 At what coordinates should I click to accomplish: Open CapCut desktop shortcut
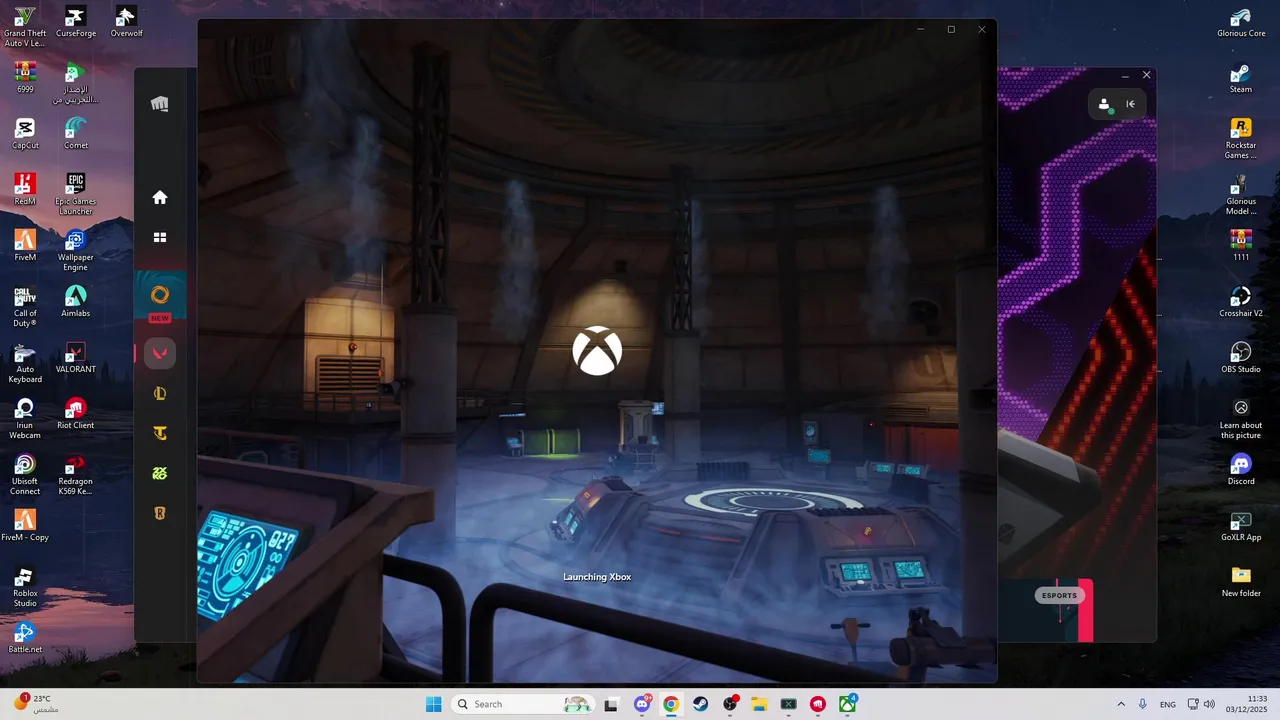pos(25,134)
